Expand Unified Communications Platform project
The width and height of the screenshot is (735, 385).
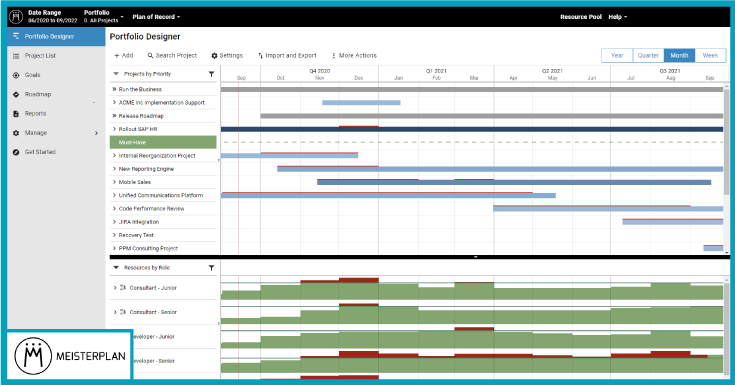[x=114, y=195]
